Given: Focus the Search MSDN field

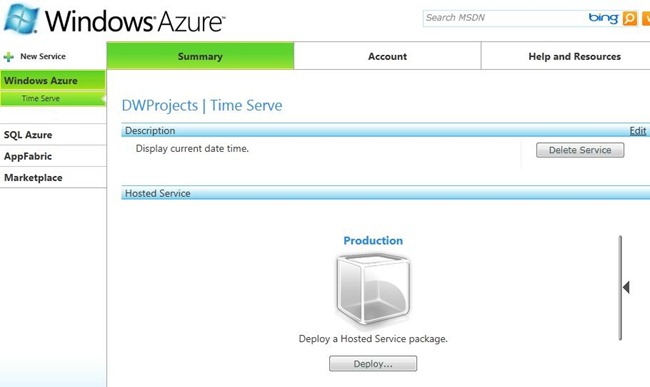Looking at the screenshot, I should coord(504,18).
